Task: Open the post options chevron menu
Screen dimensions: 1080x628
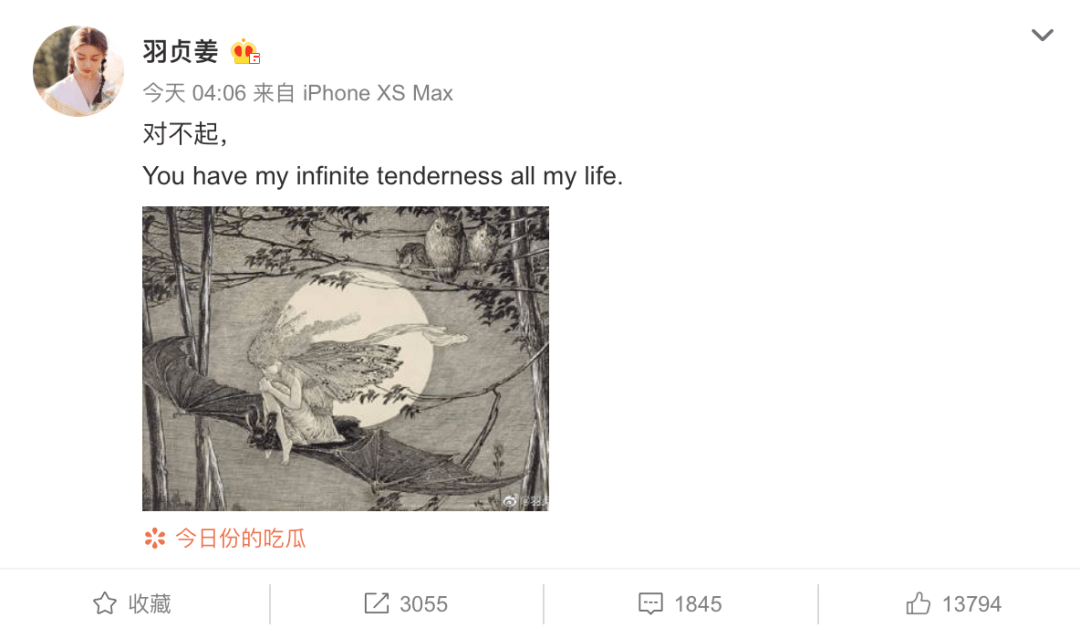Action: 1042,36
